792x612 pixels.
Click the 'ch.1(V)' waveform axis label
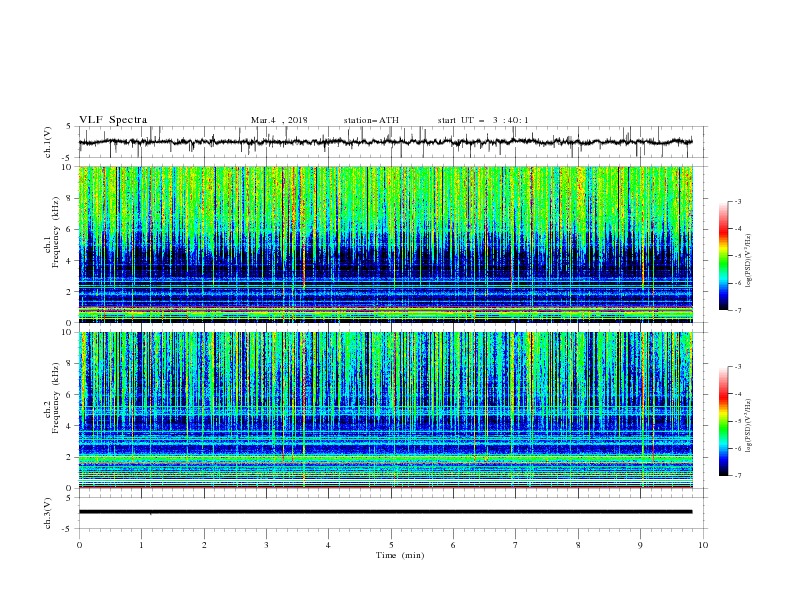(x=48, y=142)
